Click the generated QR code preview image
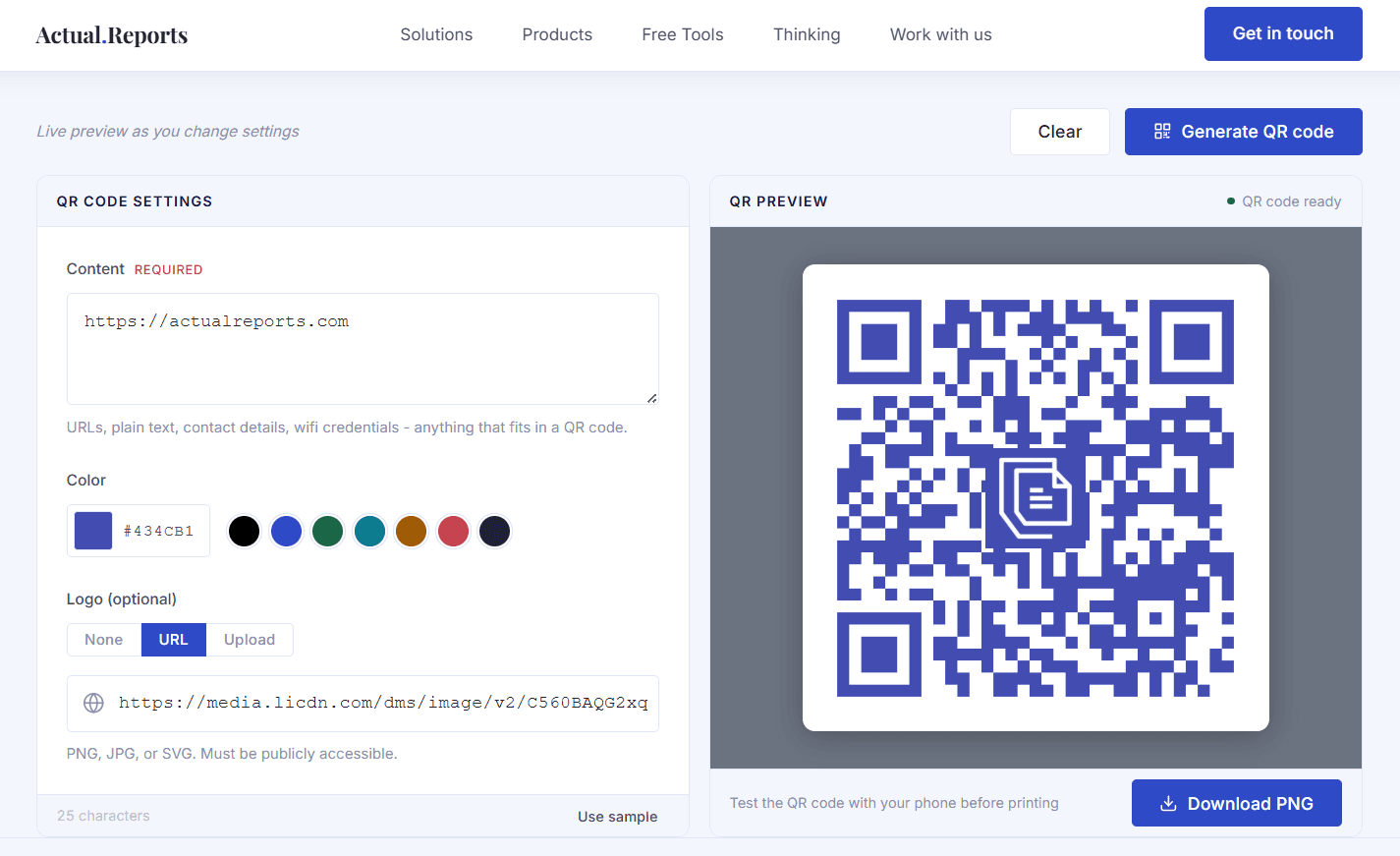 pyautogui.click(x=1036, y=497)
